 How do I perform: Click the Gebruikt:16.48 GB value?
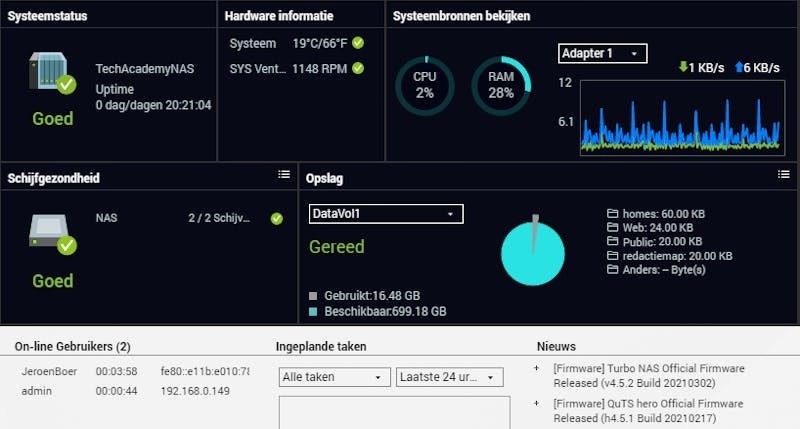point(372,295)
